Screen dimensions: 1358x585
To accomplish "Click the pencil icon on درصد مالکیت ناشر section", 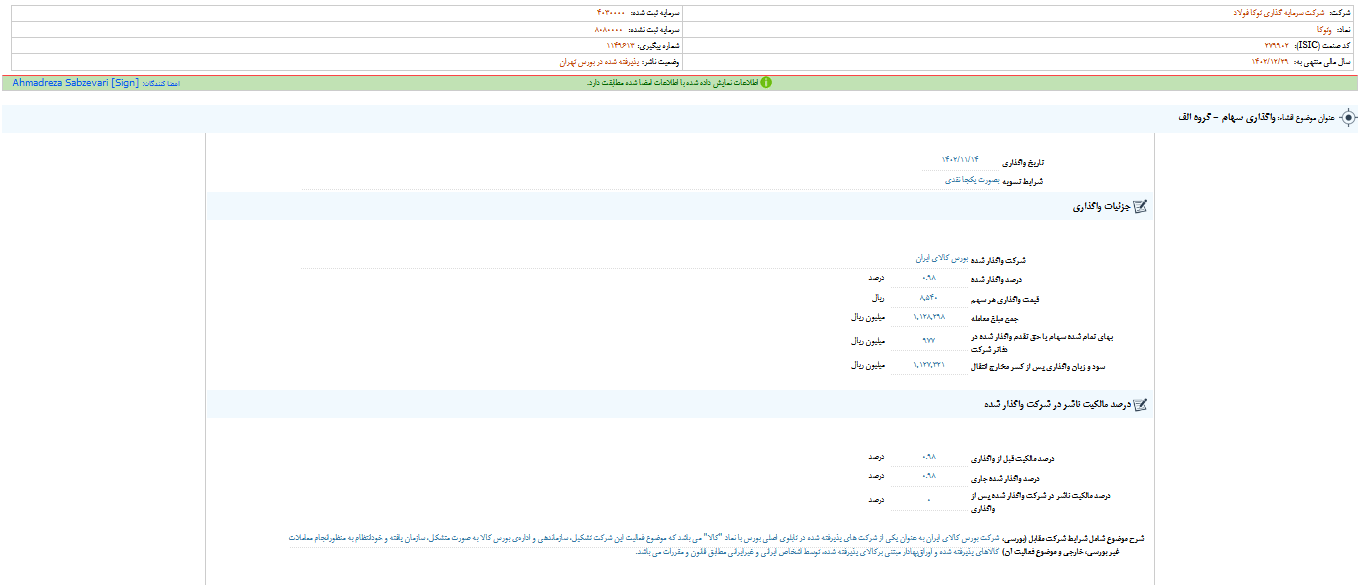I will coord(1138,403).
